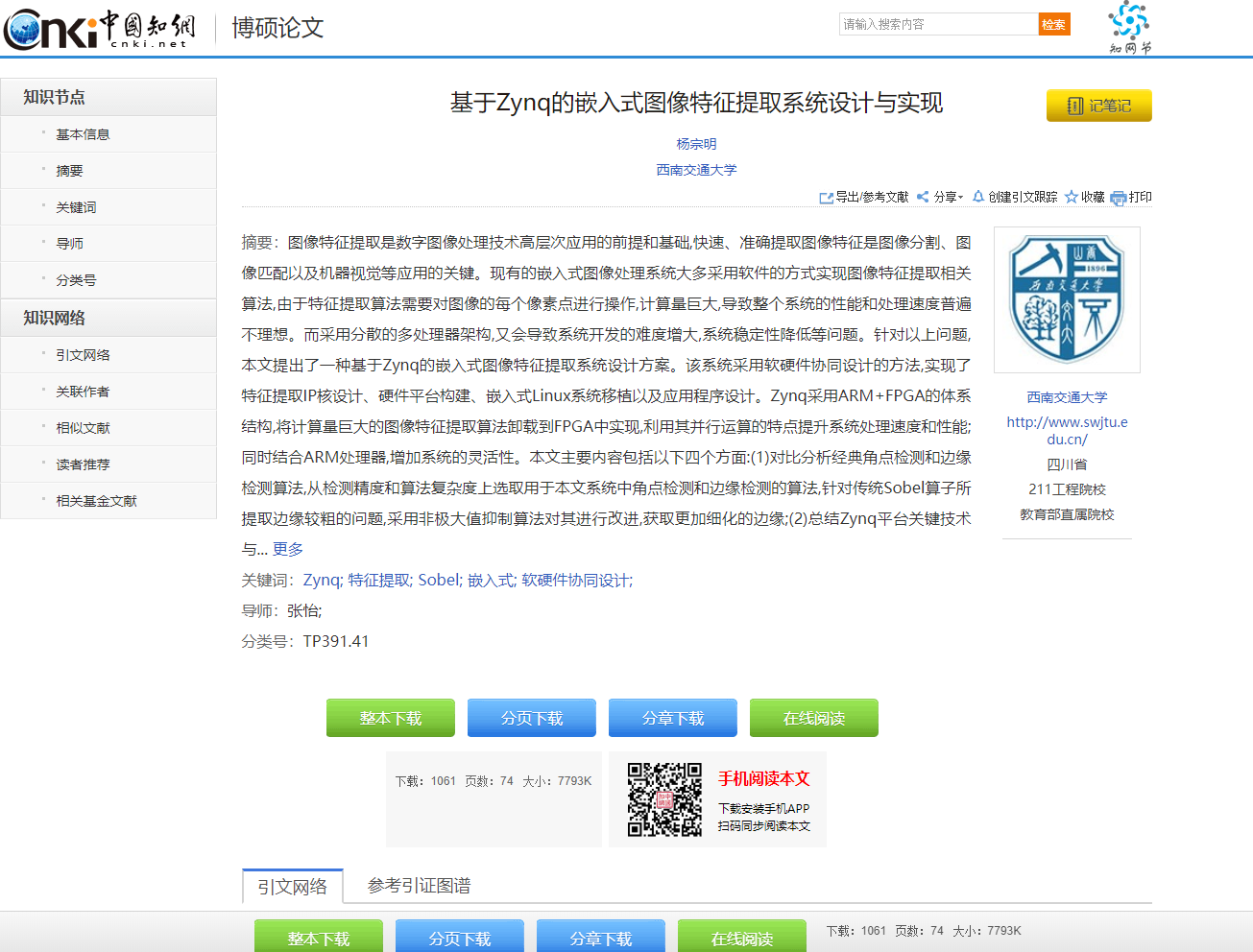Click the green 整本下载 download button
Image resolution: width=1253 pixels, height=952 pixels.
[390, 717]
